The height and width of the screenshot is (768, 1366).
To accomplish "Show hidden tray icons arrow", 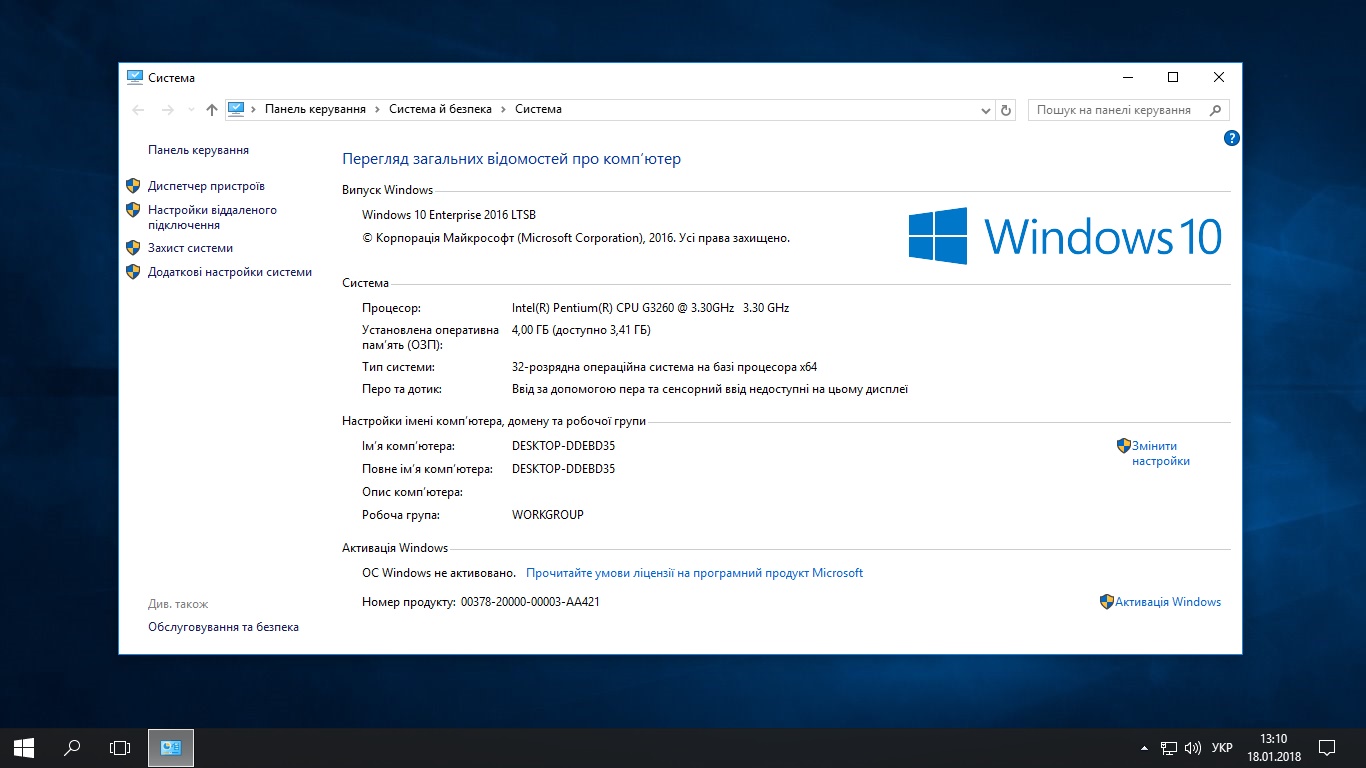I will tap(1144, 748).
